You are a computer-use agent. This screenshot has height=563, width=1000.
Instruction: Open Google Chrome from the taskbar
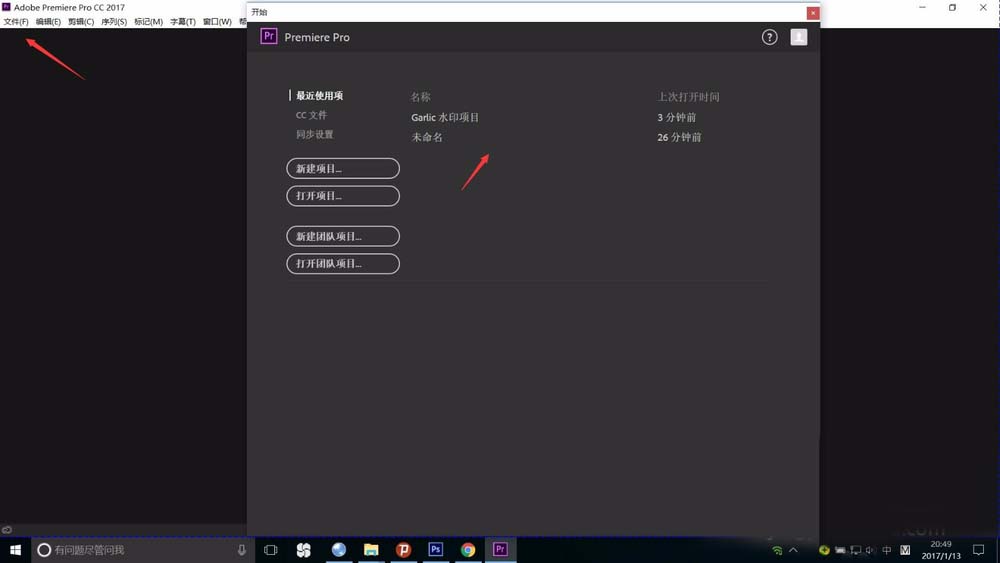[x=468, y=550]
